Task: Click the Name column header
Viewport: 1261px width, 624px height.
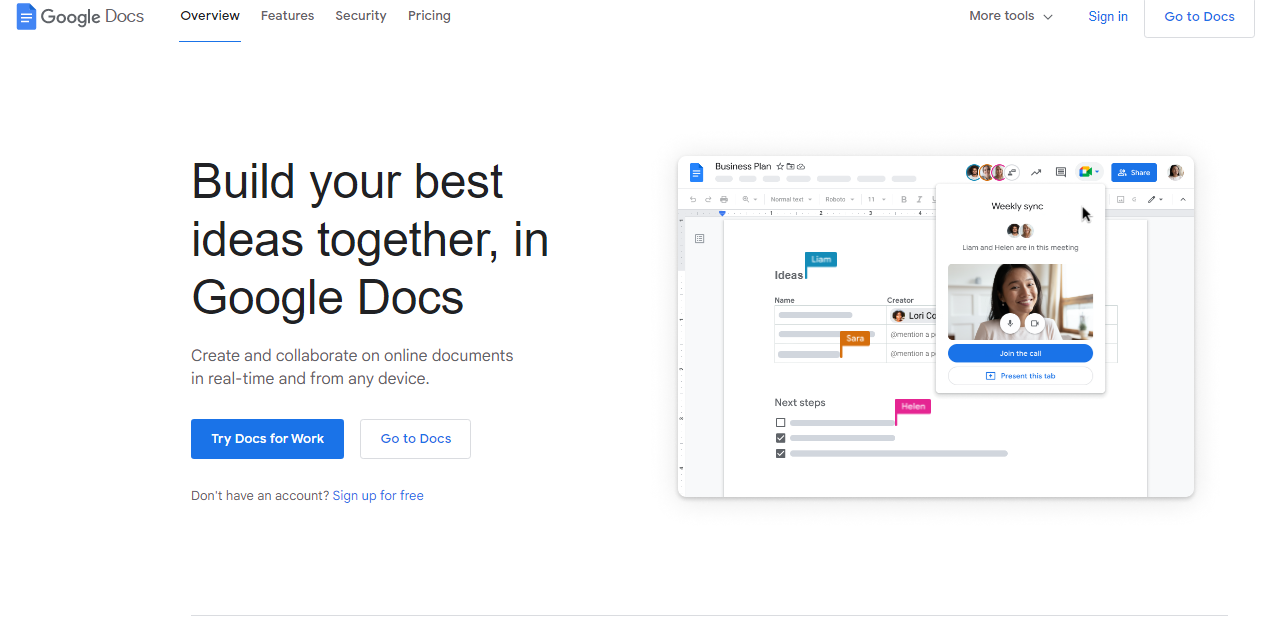Action: tap(784, 300)
